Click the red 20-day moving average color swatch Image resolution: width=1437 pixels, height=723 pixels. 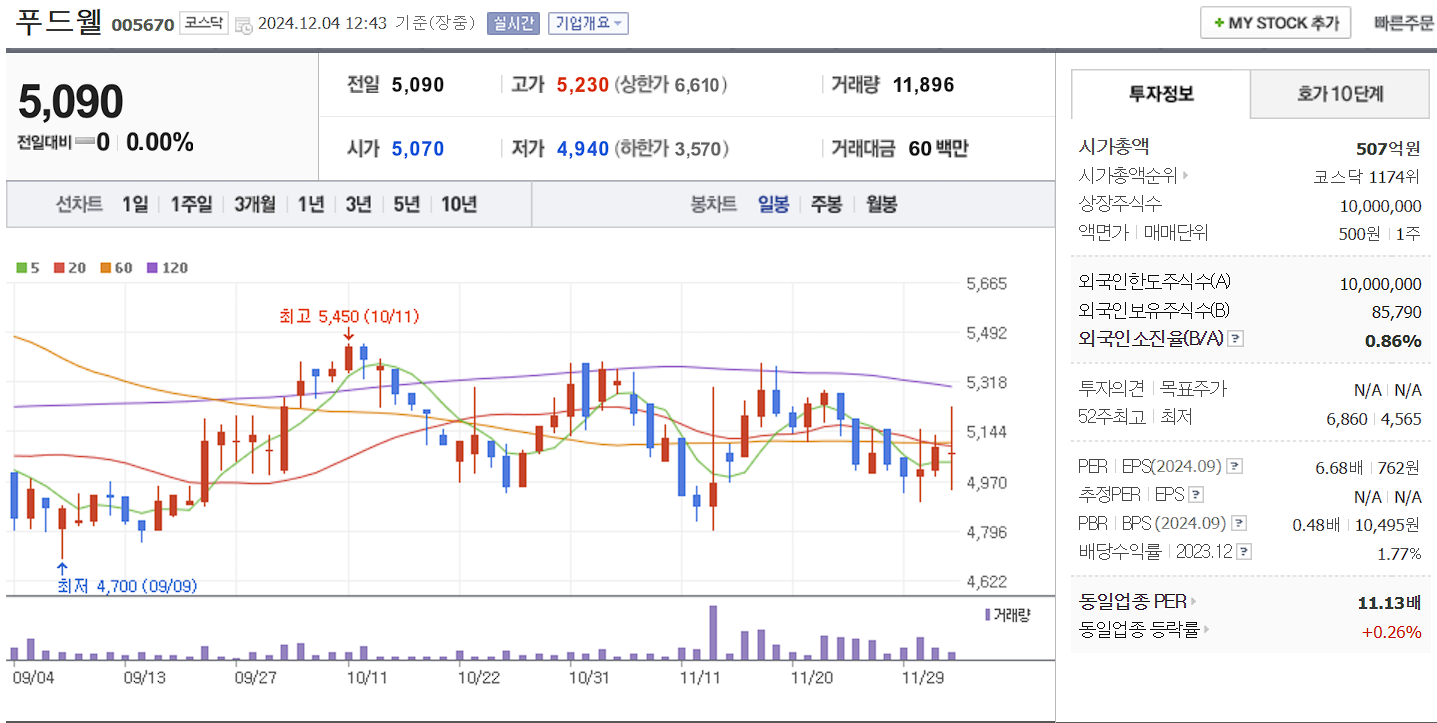coord(57,267)
